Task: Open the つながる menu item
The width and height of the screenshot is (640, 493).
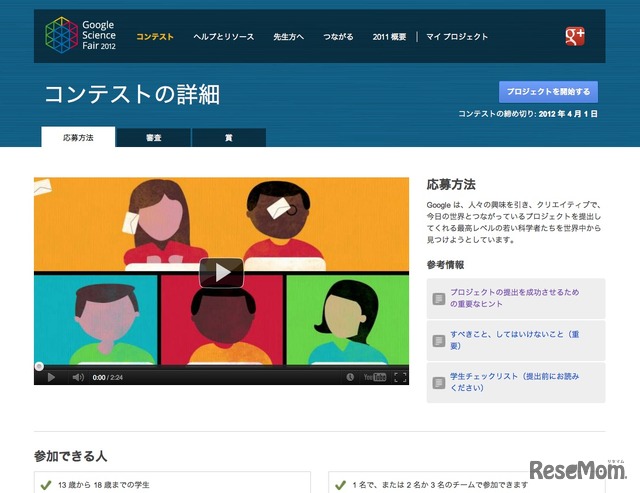Action: tap(338, 37)
